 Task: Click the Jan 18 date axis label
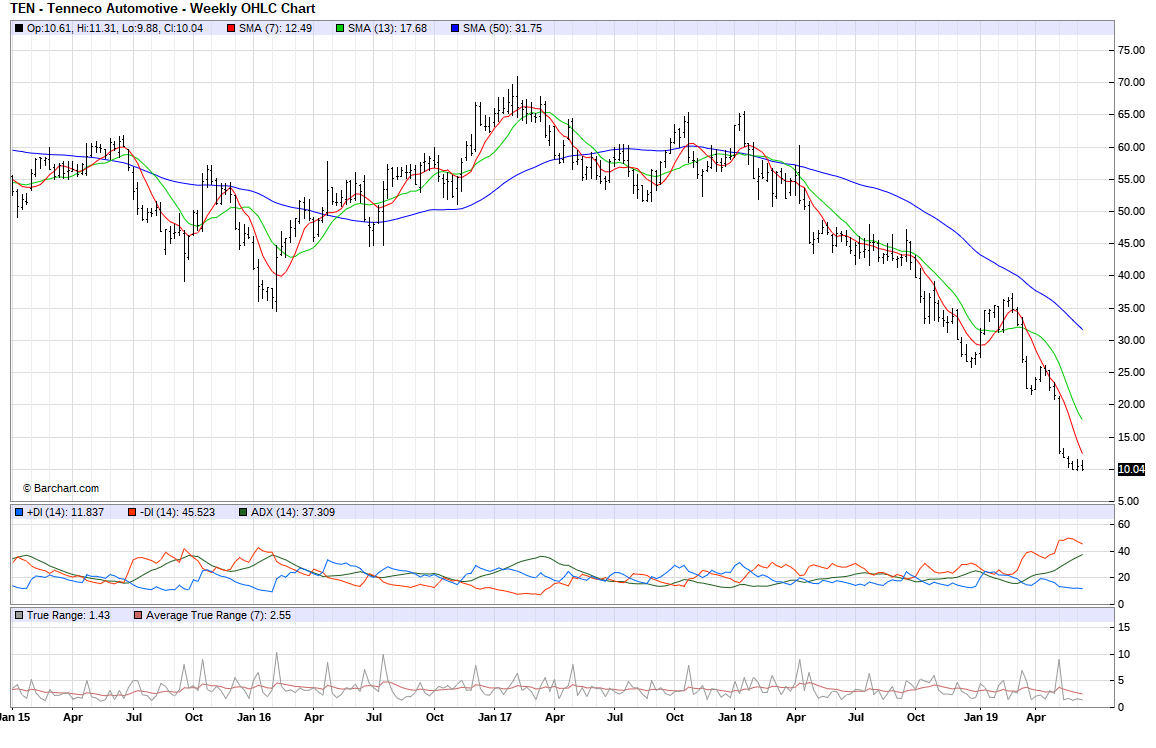(735, 717)
